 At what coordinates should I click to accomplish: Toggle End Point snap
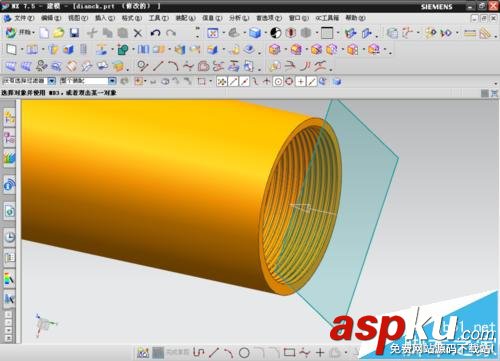click(x=233, y=81)
